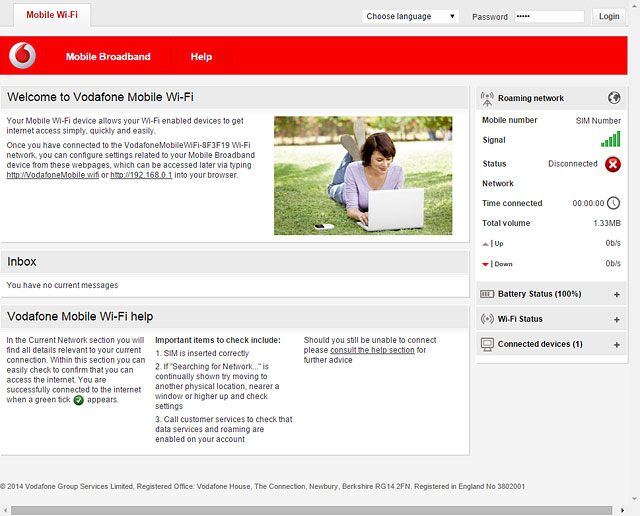This screenshot has height=516, width=640.
Task: Click the red Down arrow icon
Action: tap(486, 264)
